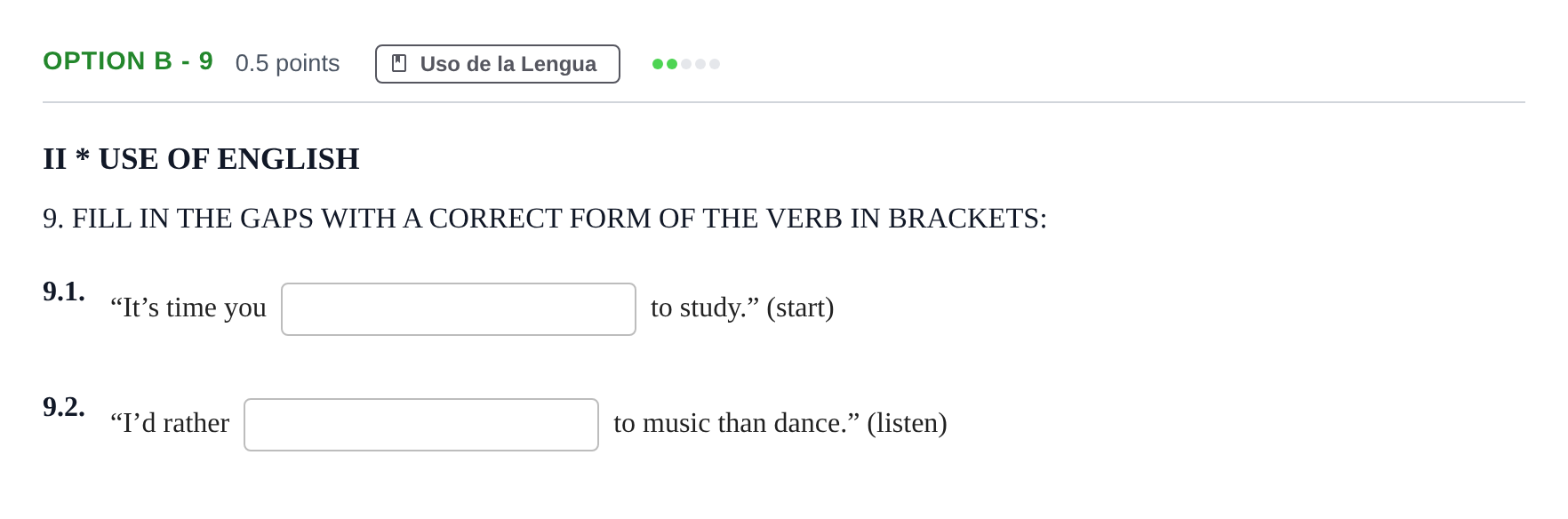Click the II * USE OF ENGLISH heading
The height and width of the screenshot is (519, 1568).
tap(201, 159)
